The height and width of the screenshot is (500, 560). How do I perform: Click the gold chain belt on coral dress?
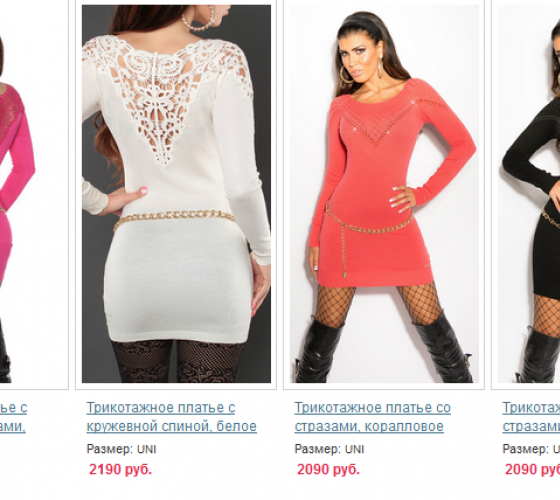click(368, 223)
